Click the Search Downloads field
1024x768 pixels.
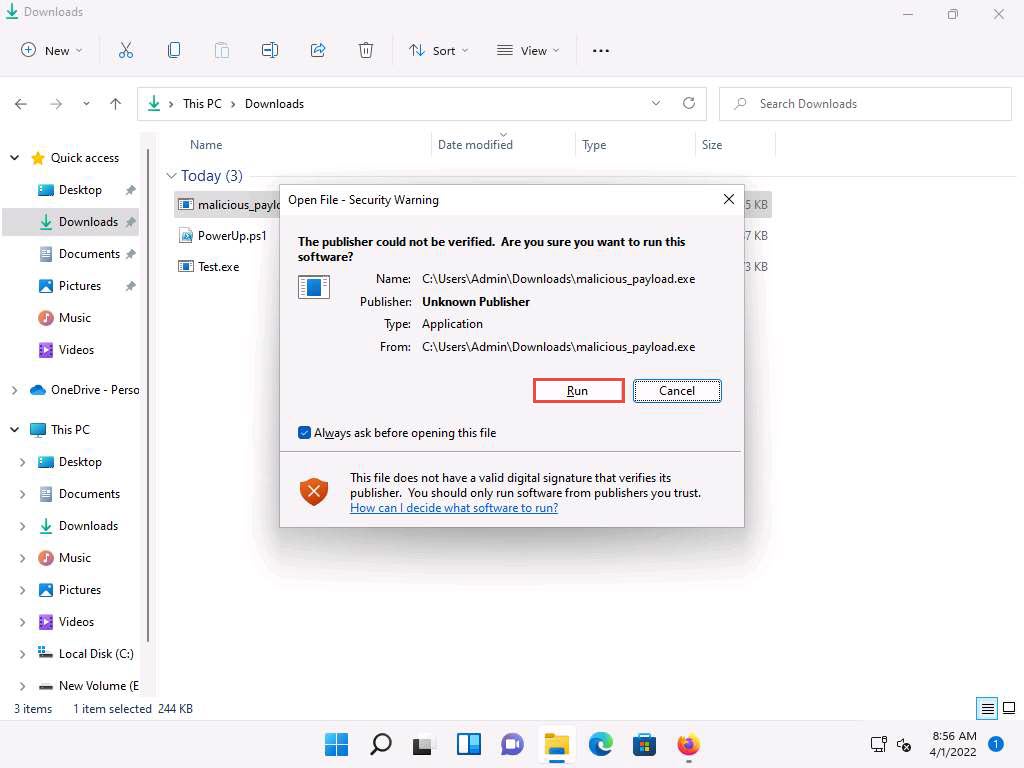pos(866,104)
